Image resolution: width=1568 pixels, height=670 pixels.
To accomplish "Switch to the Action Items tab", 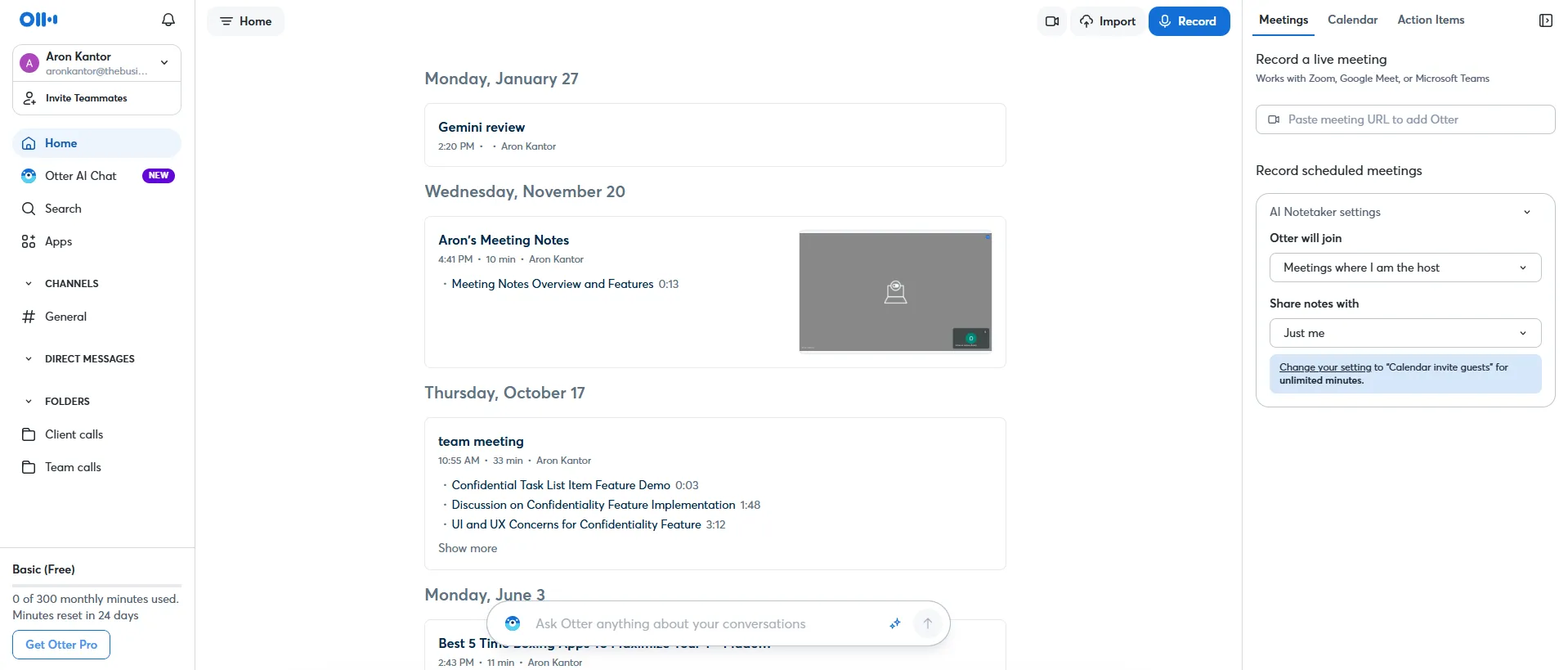I will pos(1431,20).
